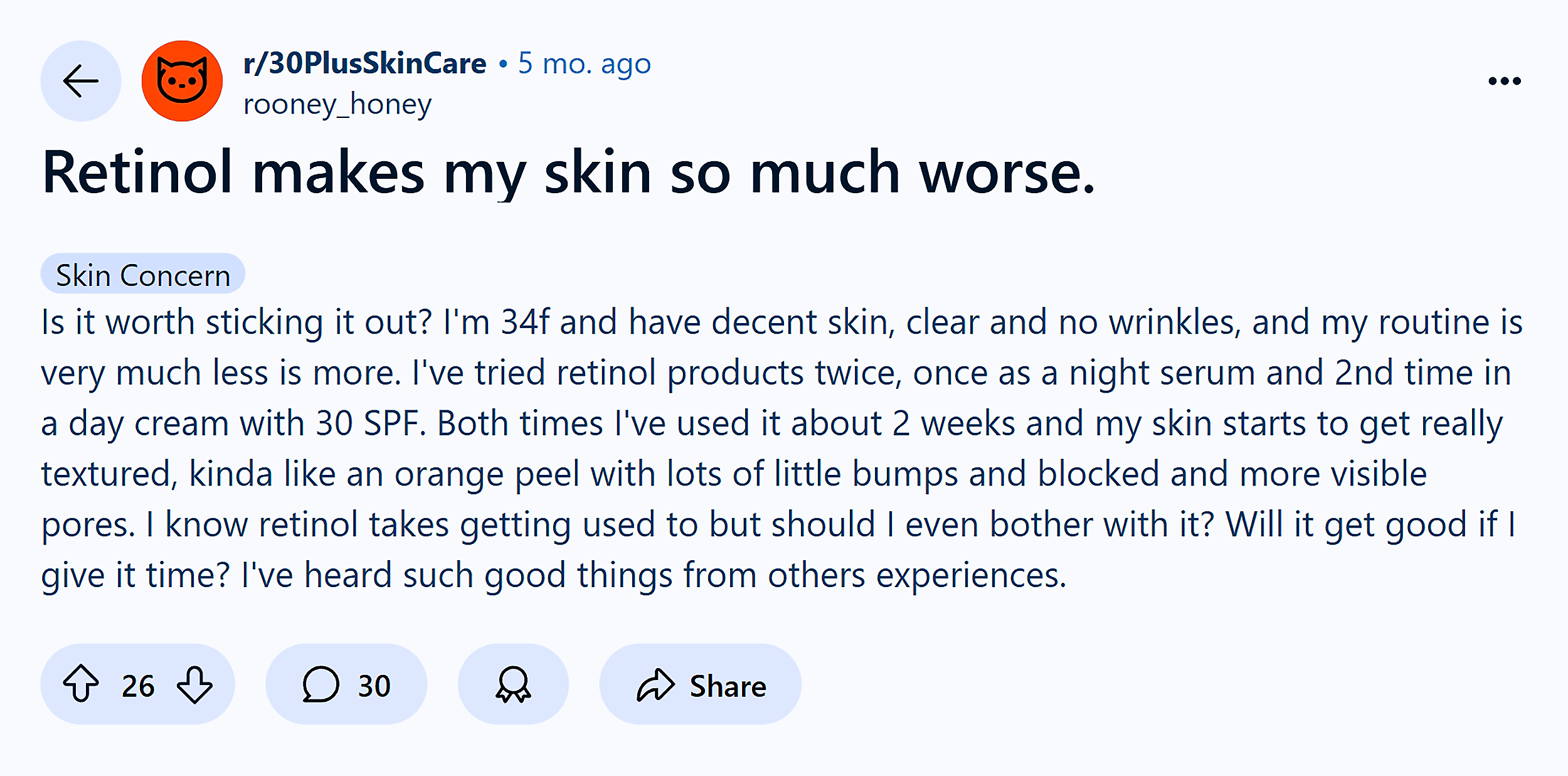Downvote the retinol post

tap(194, 684)
